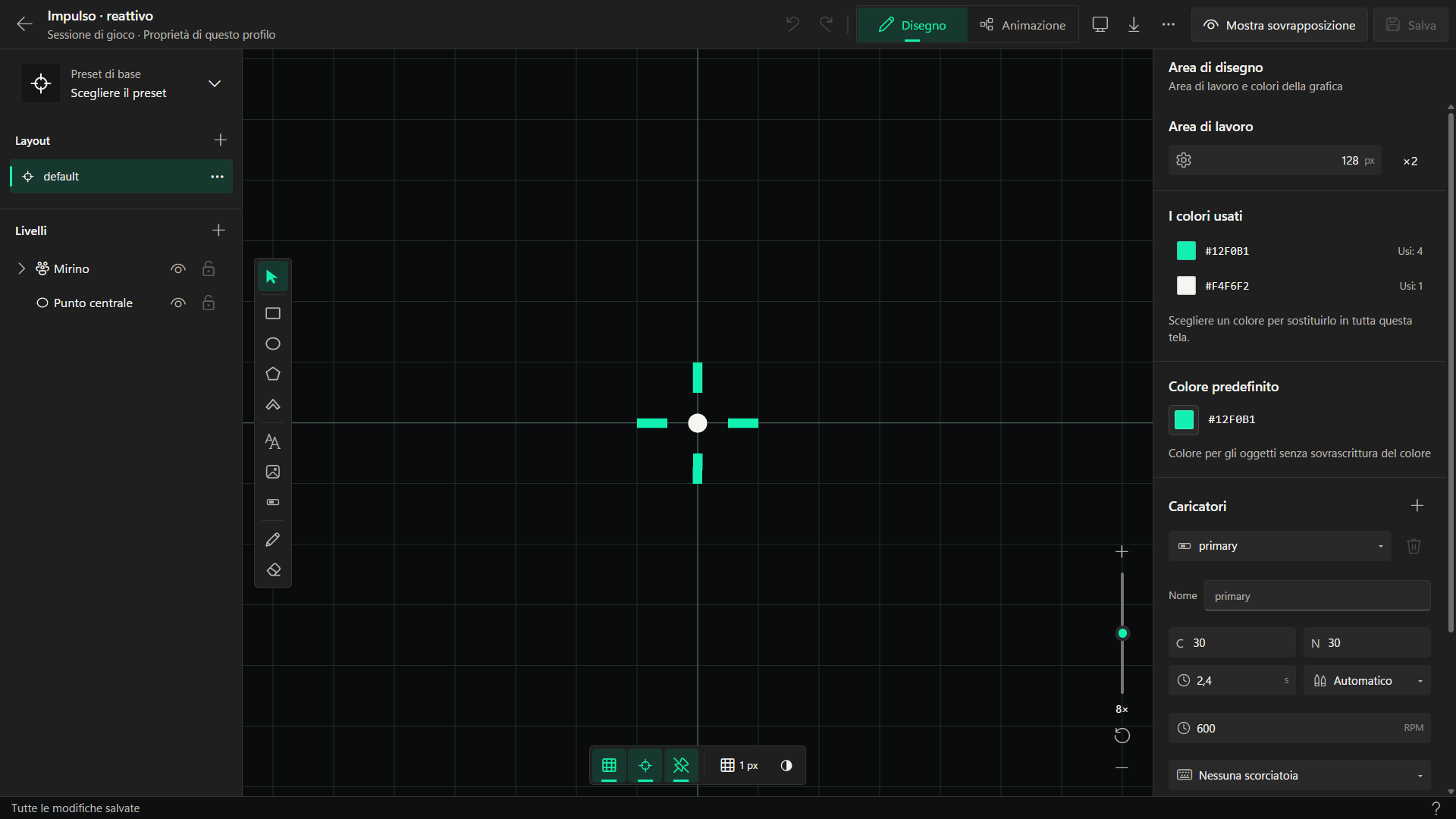The height and width of the screenshot is (819, 1456).
Task: Redo the last action
Action: click(x=827, y=24)
